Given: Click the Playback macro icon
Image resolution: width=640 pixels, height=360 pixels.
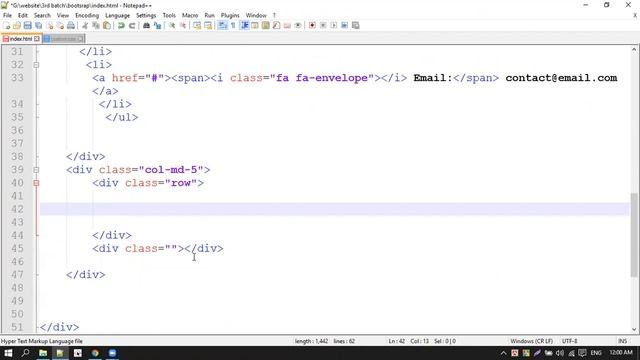Looking at the screenshot, I should click(333, 25).
